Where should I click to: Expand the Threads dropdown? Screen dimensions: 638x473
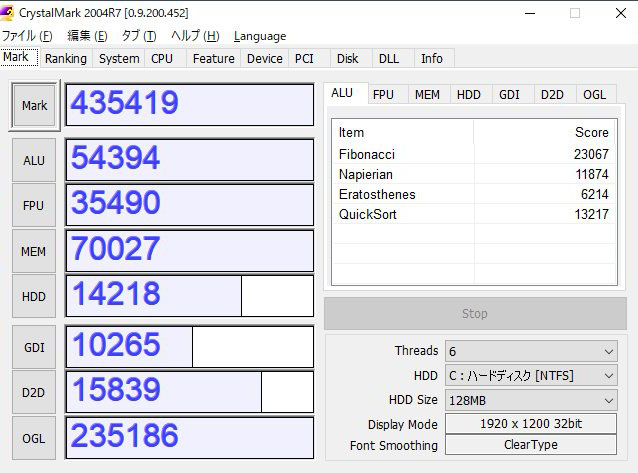point(531,351)
